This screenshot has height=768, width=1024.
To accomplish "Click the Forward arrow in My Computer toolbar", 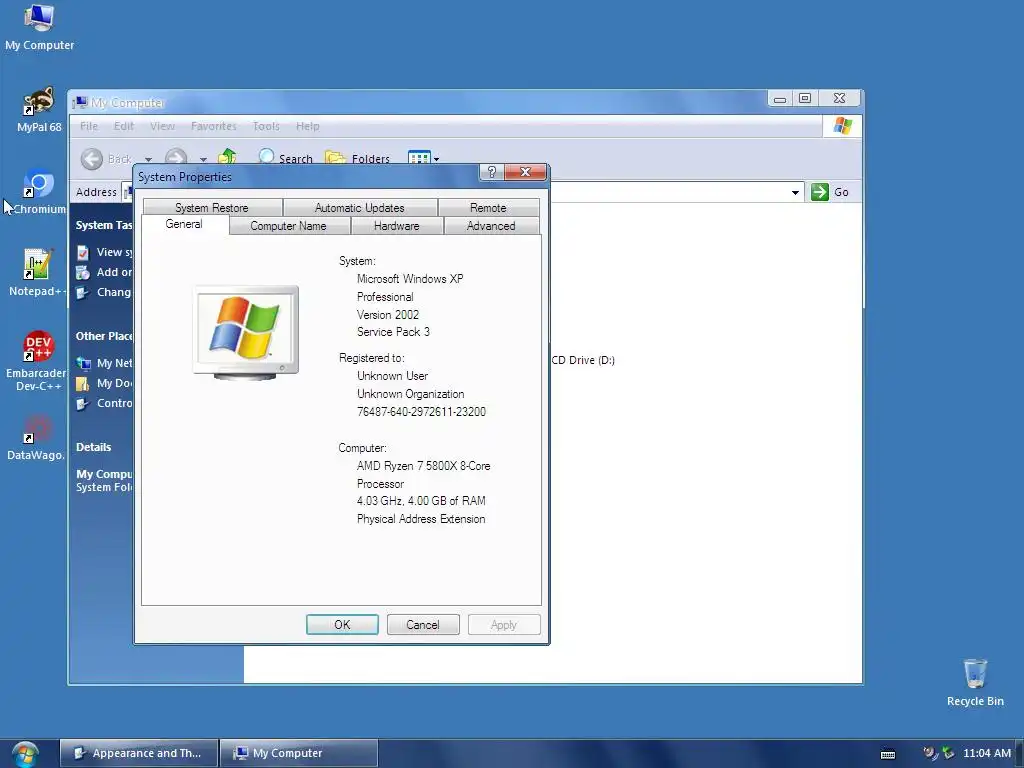I will click(x=176, y=157).
